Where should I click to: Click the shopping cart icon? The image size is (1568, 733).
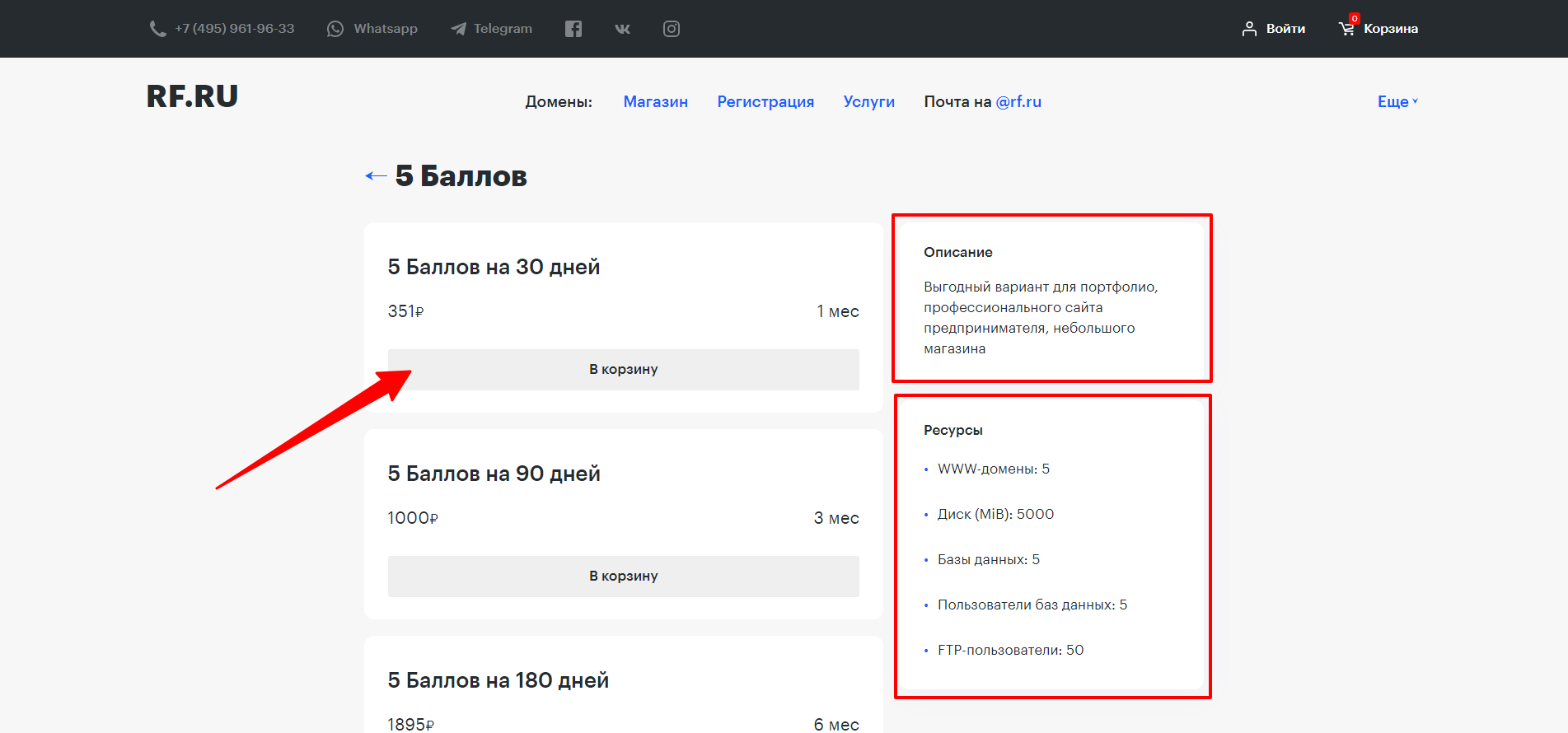1346,29
